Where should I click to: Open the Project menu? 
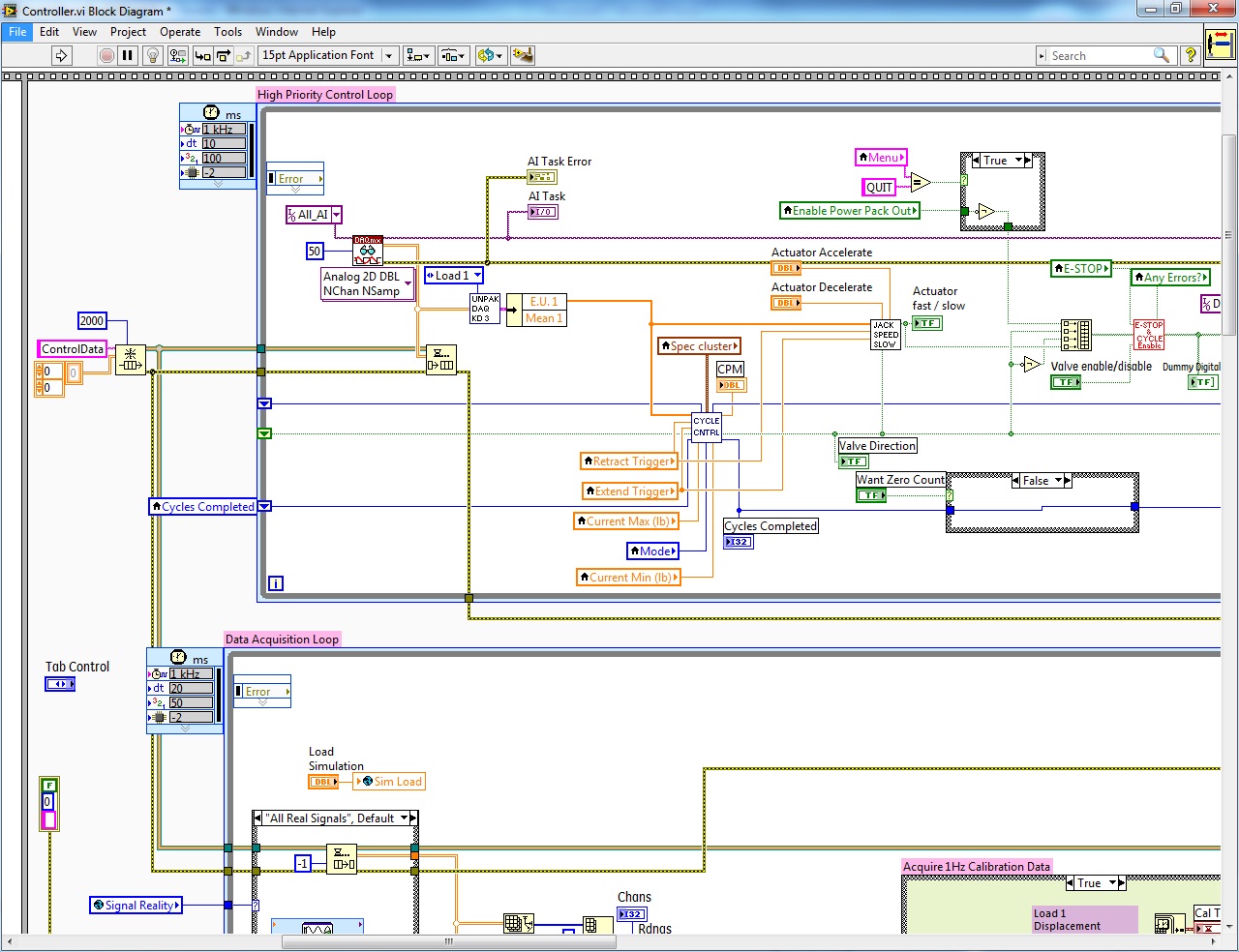click(x=128, y=32)
